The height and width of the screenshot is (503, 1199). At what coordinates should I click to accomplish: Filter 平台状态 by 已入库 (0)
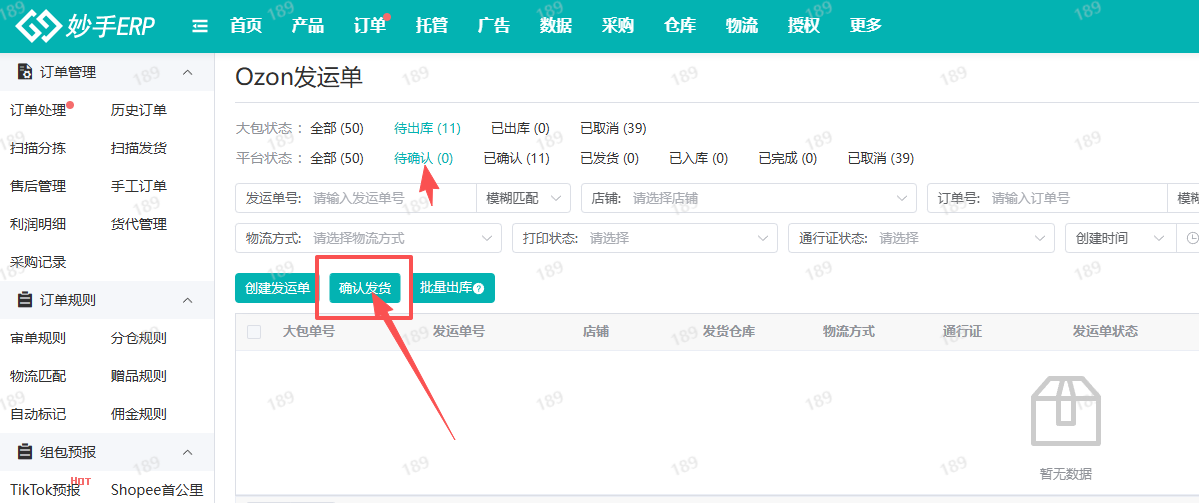[x=698, y=158]
